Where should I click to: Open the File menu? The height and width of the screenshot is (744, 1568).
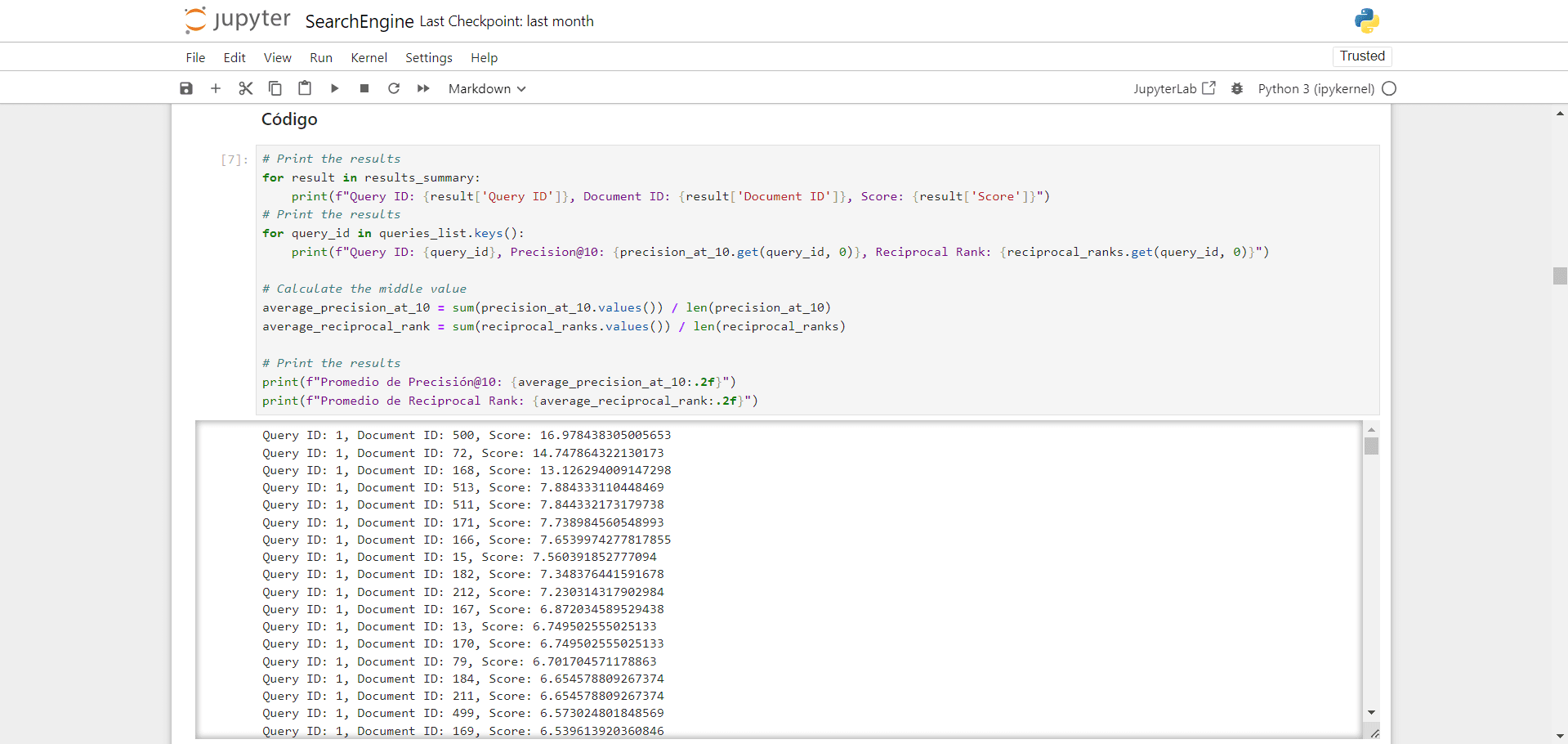(x=195, y=57)
